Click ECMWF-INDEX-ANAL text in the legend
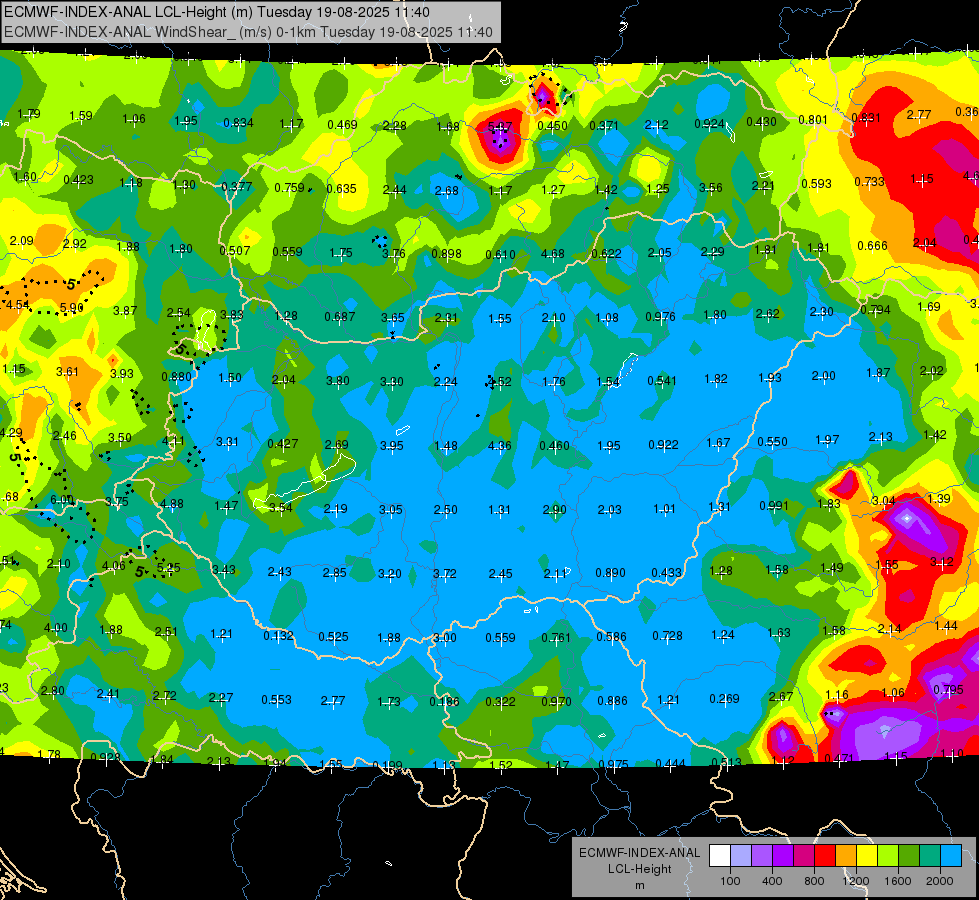This screenshot has height=900, width=979. [x=639, y=853]
